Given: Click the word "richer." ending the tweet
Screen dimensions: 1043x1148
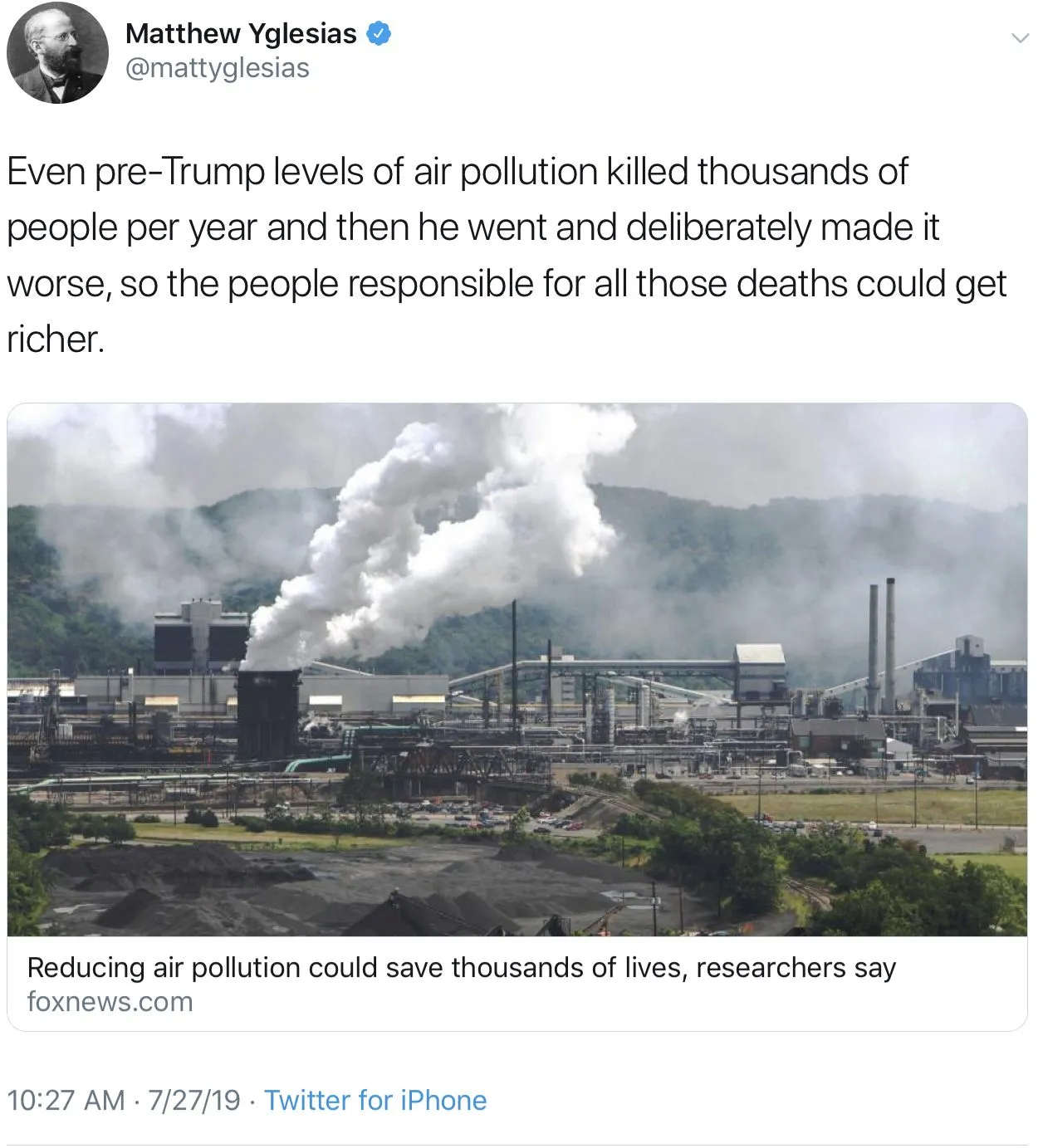Looking at the screenshot, I should [56, 340].
